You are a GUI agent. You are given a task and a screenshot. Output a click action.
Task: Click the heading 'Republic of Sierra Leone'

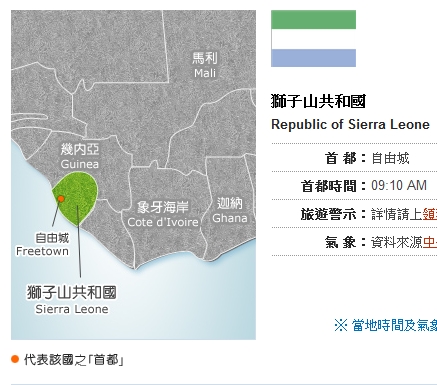tap(350, 124)
